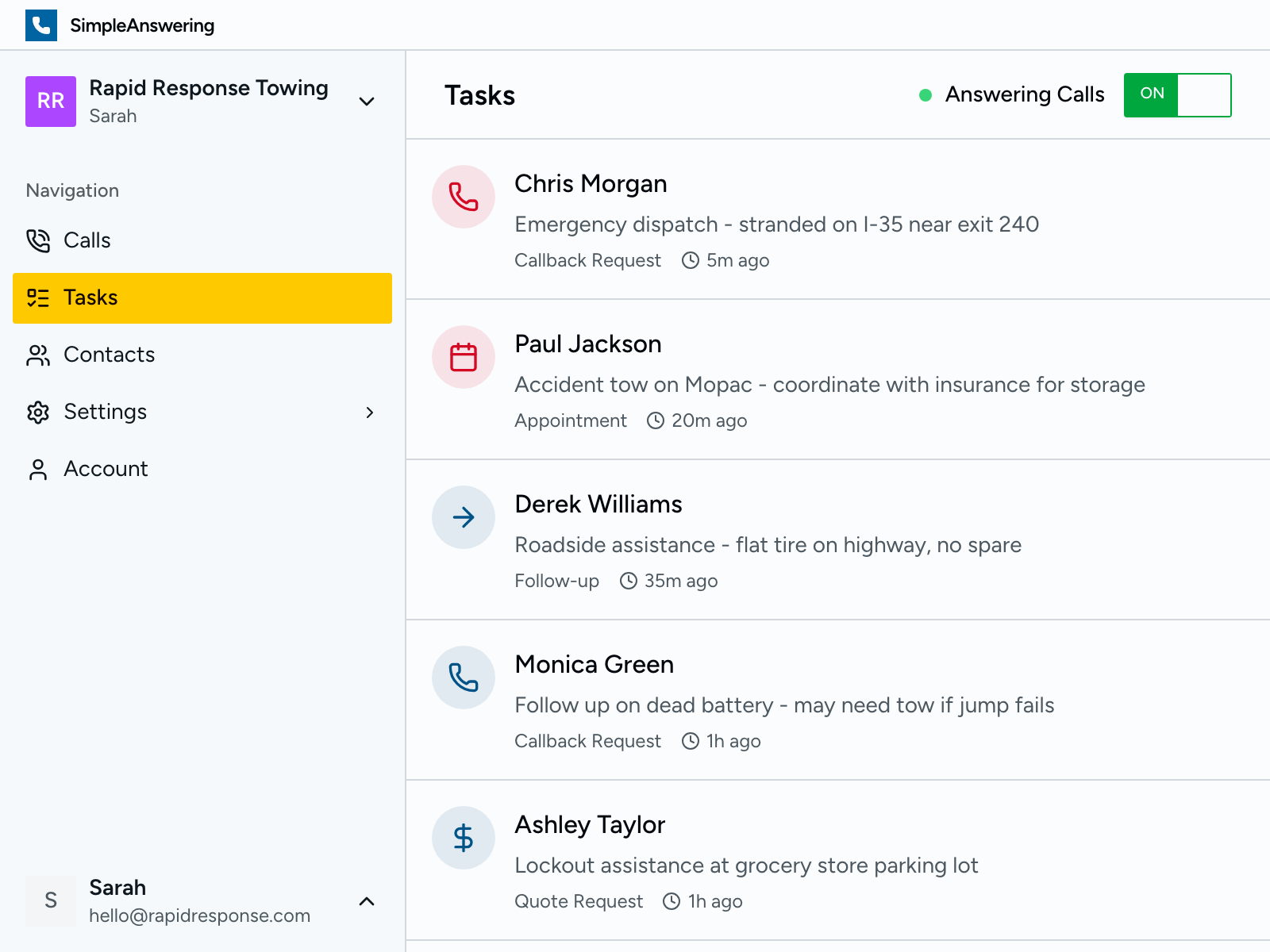Expand the Rapid Response Towing account dropdown

pos(366,102)
